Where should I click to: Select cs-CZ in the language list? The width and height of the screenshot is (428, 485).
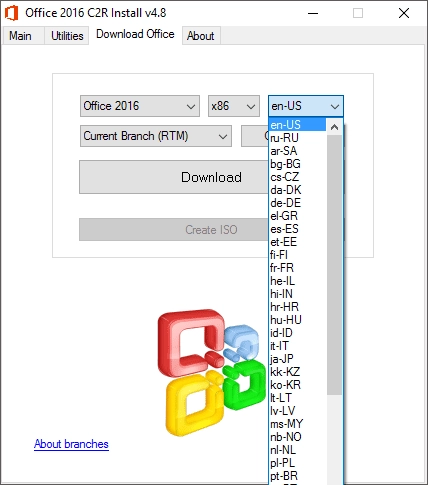[297, 177]
